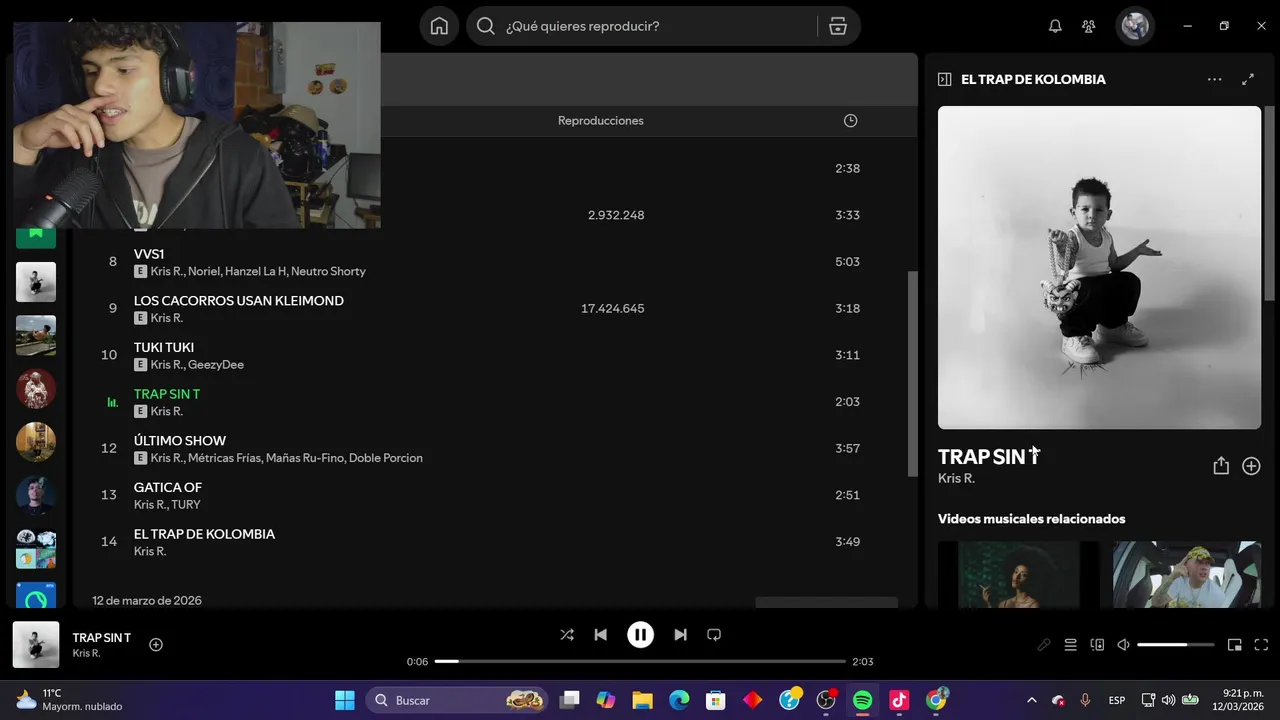Open TikTok from the taskbar

pyautogui.click(x=899, y=700)
